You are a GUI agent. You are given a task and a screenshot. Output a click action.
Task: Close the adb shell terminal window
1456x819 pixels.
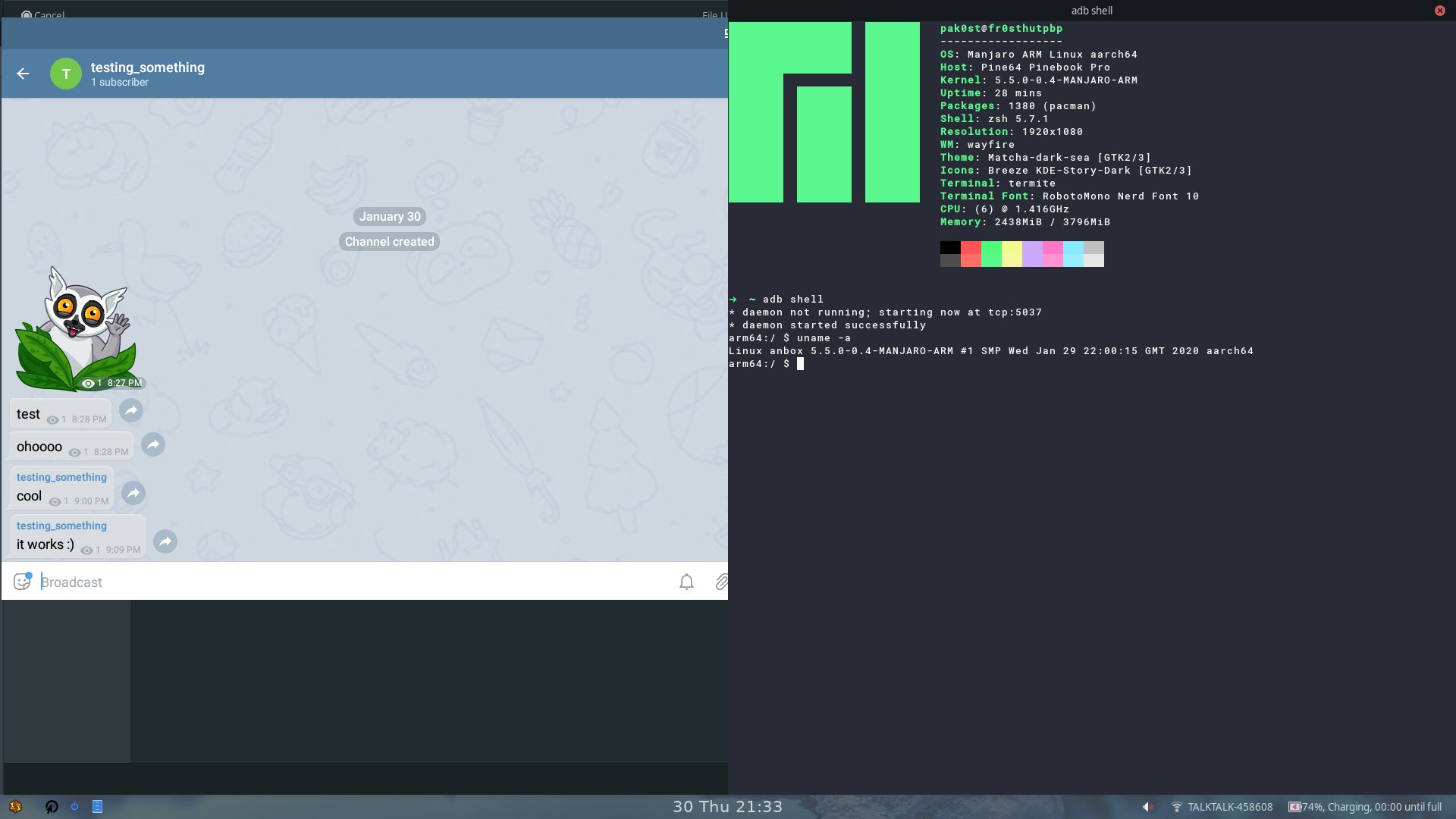click(1439, 11)
